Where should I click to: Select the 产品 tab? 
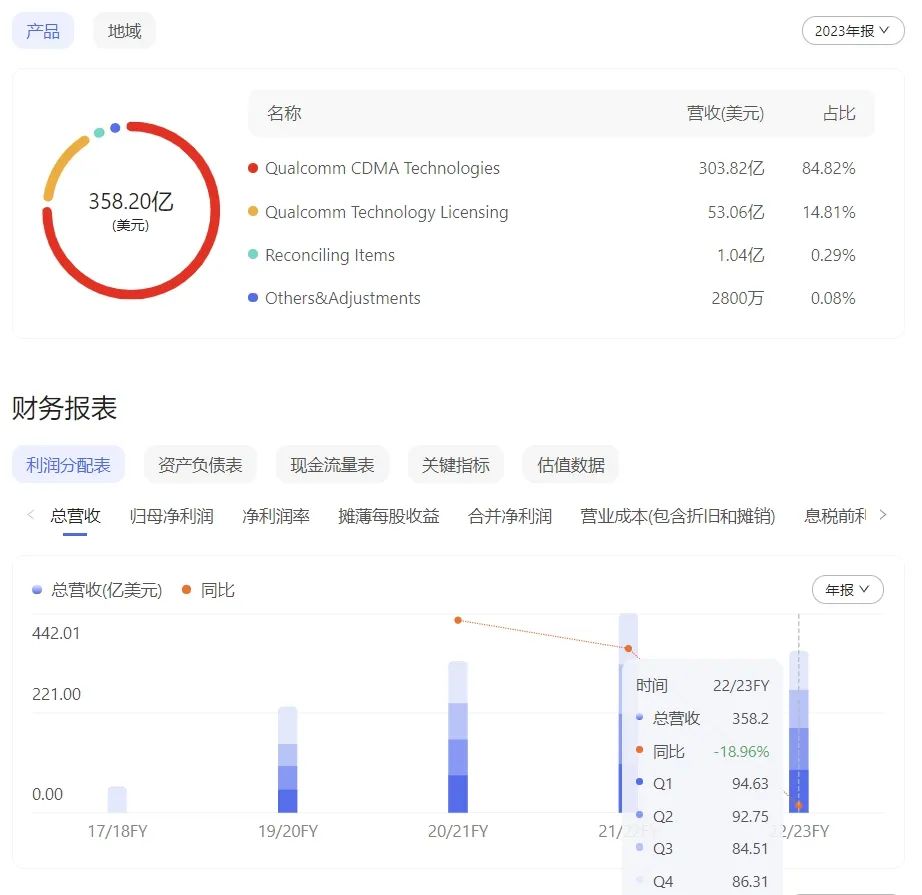[x=43, y=31]
